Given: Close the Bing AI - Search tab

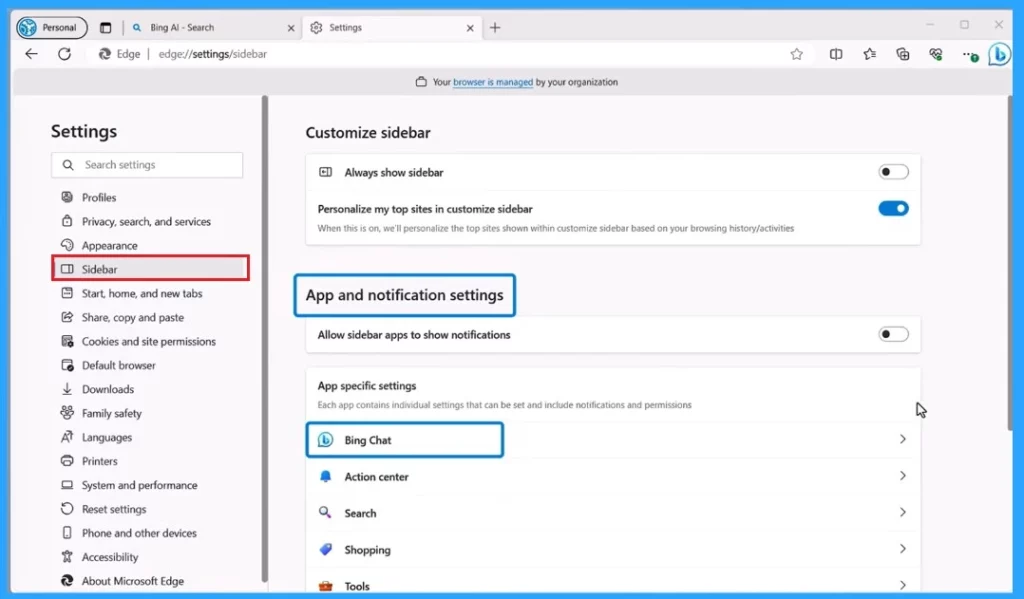Looking at the screenshot, I should [x=291, y=28].
